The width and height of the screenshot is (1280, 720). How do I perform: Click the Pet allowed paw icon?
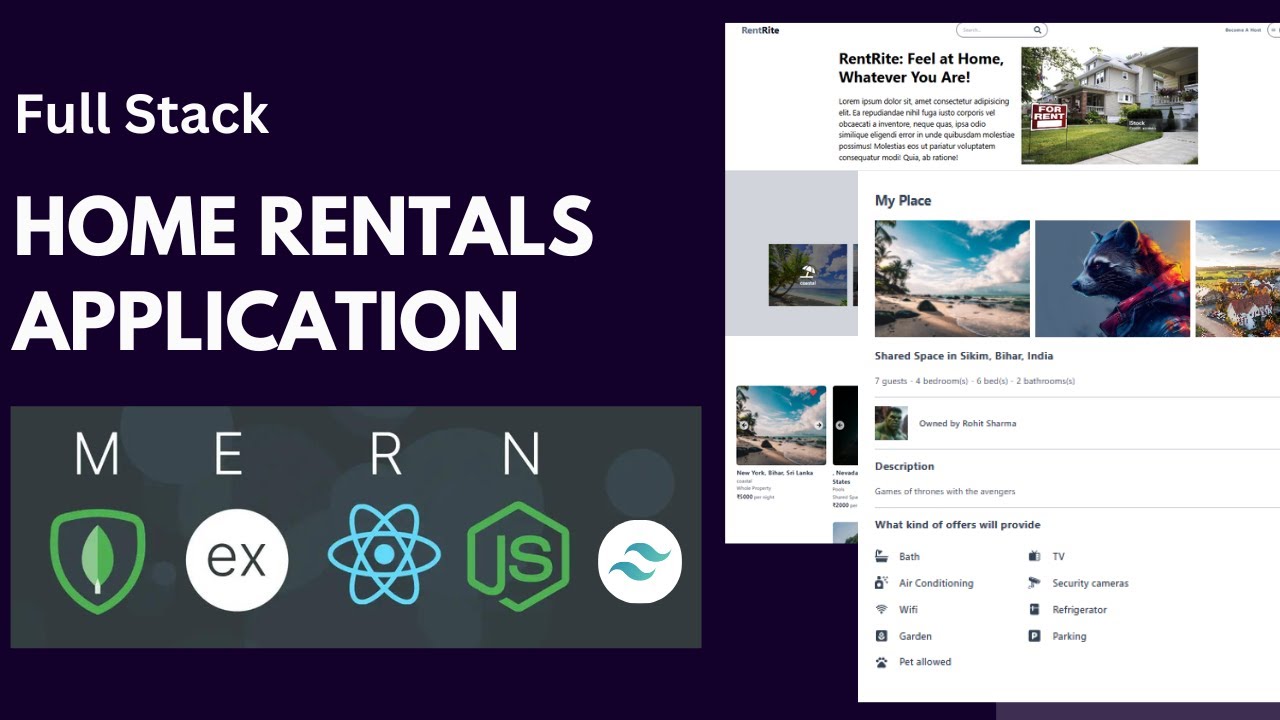click(881, 662)
